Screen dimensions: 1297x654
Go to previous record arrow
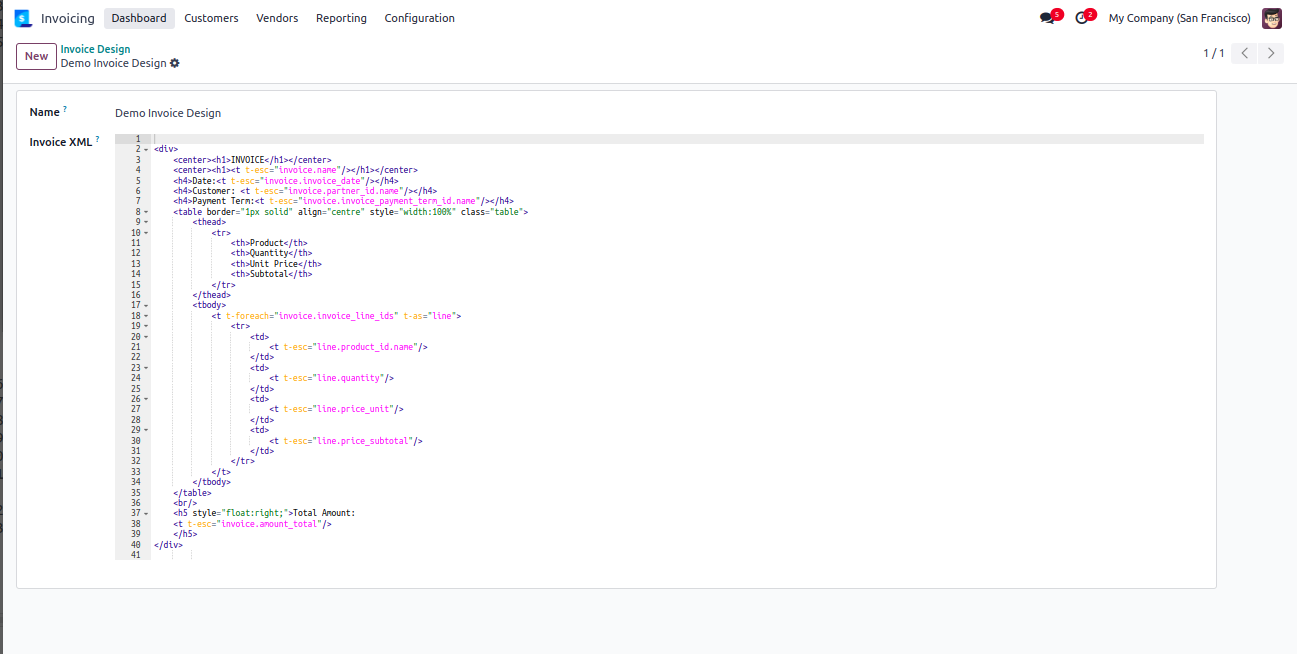[x=1244, y=54]
